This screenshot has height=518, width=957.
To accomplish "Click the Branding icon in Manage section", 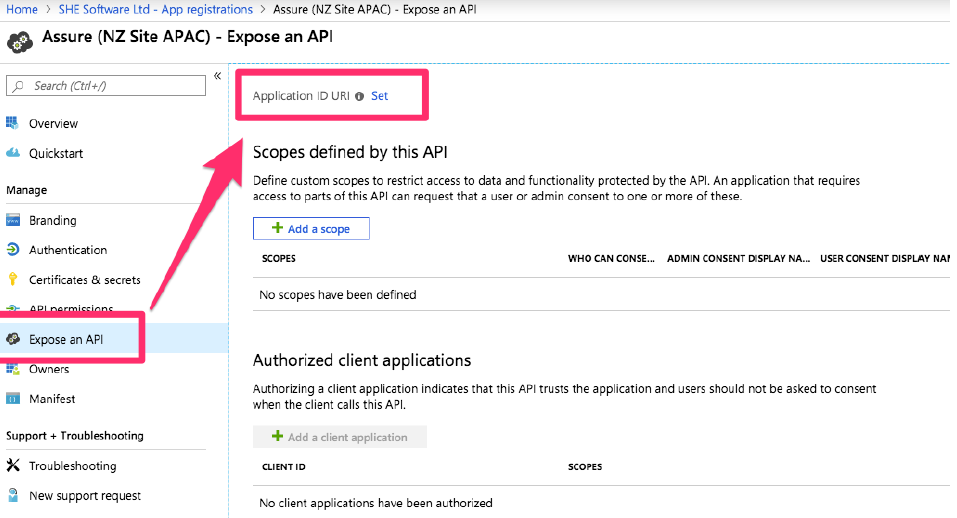I will click(13, 220).
